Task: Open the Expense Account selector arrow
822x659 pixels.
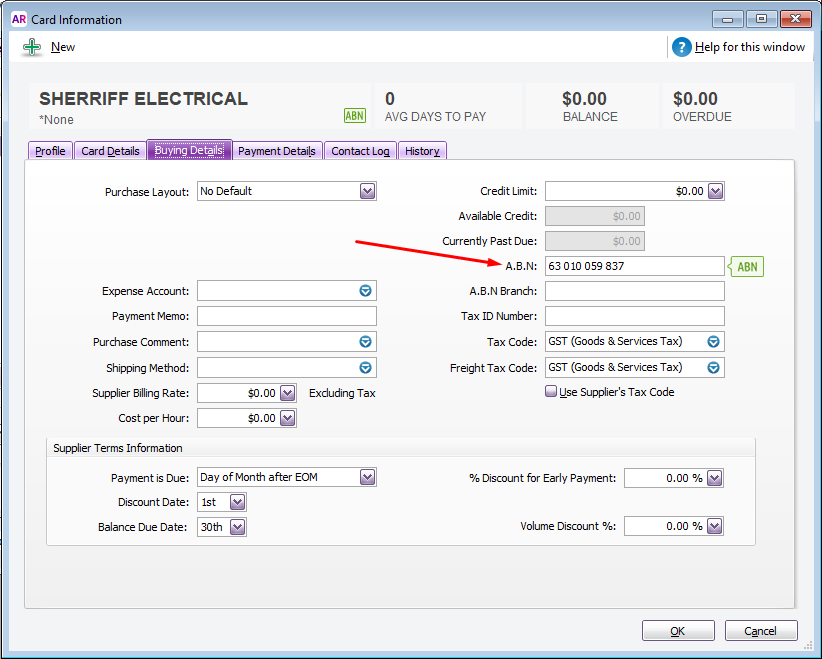Action: tap(365, 291)
